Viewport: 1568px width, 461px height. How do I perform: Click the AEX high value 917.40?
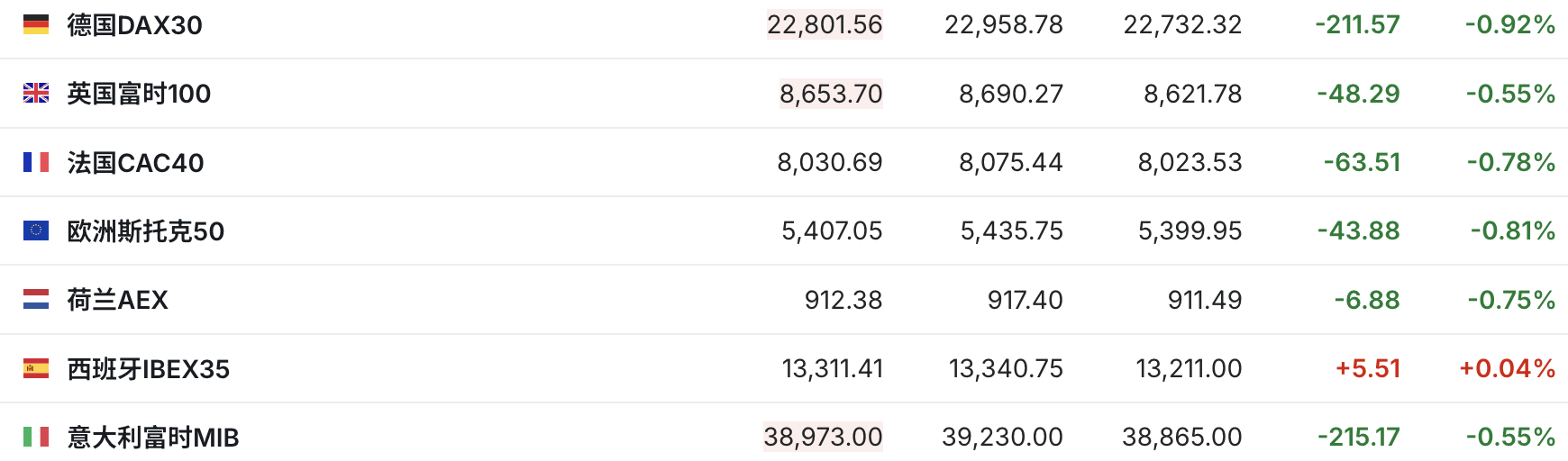[1025, 300]
